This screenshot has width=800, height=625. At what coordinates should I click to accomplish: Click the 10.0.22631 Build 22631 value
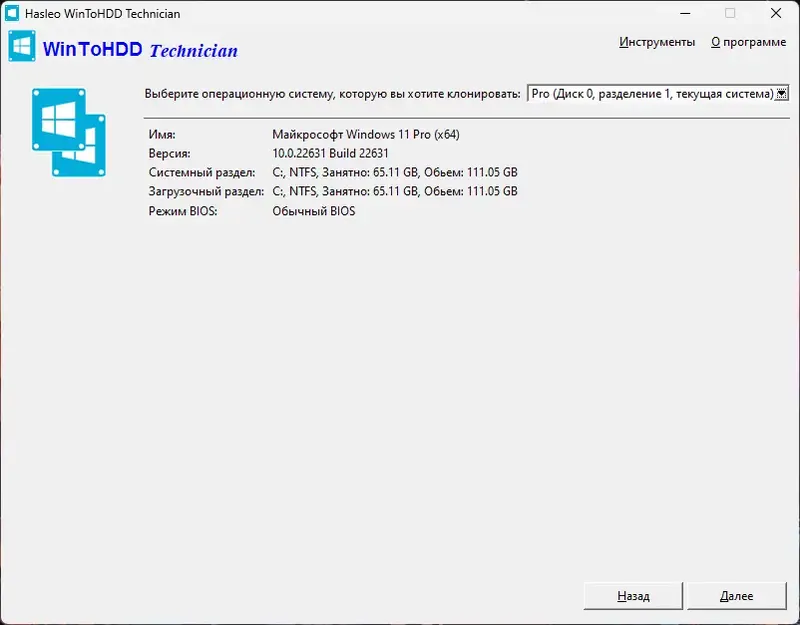click(330, 154)
